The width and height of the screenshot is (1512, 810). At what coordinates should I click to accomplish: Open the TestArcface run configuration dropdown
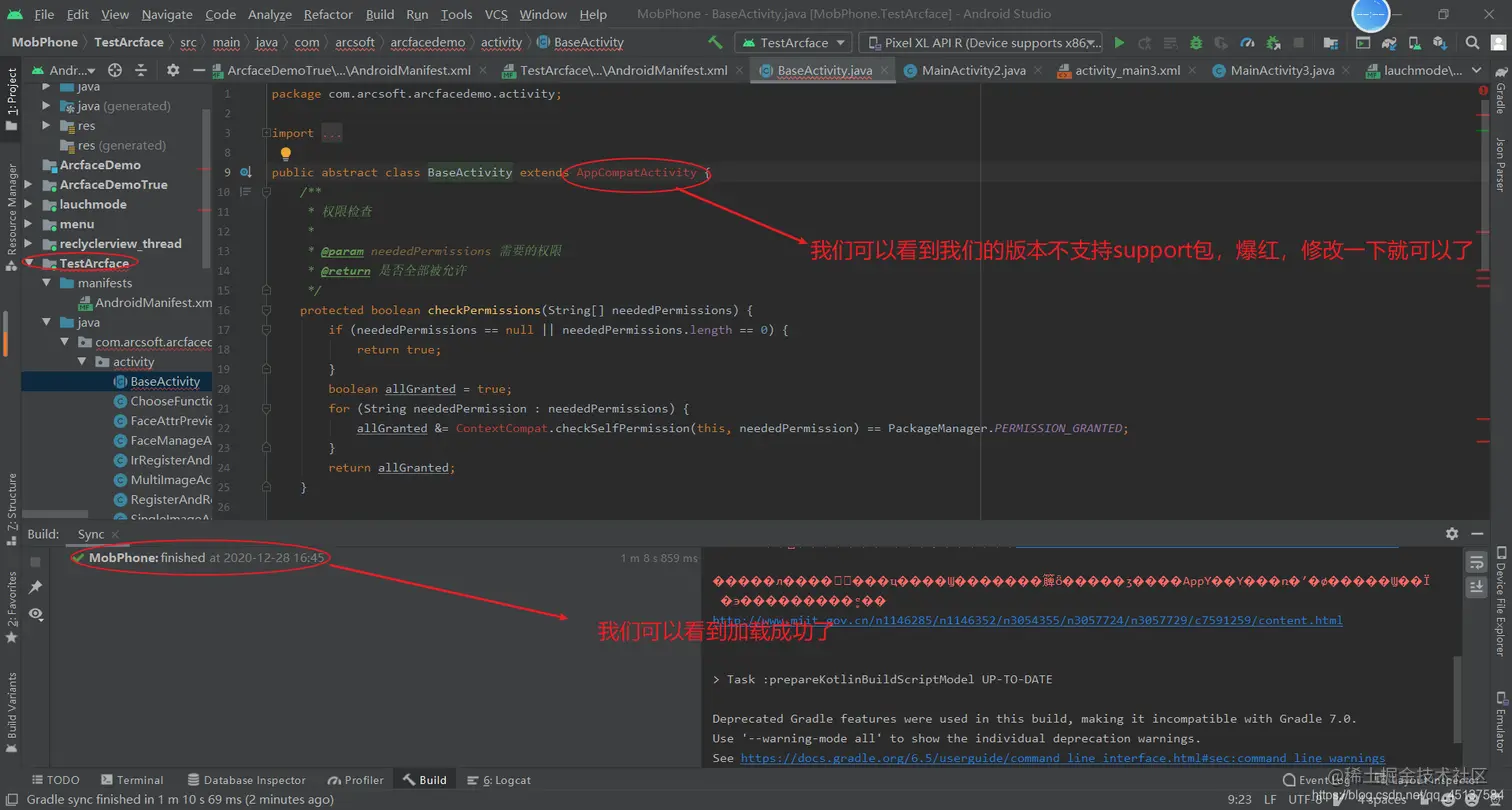pyautogui.click(x=793, y=43)
